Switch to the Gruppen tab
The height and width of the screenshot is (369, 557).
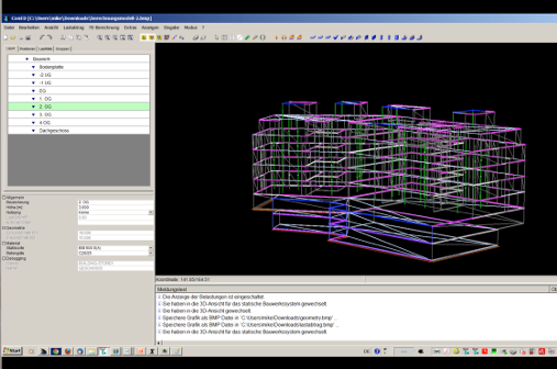tap(63, 49)
